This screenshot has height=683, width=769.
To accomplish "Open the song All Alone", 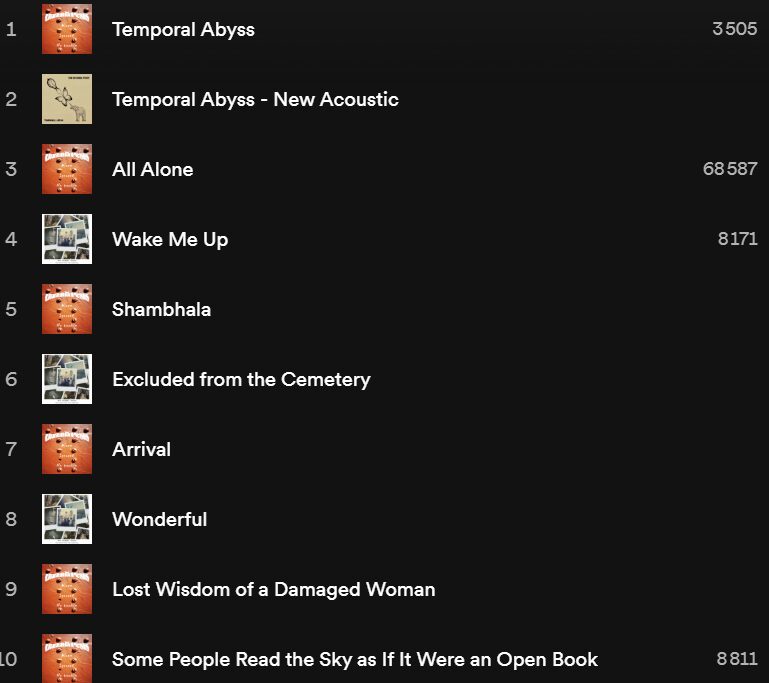I will pyautogui.click(x=153, y=170).
